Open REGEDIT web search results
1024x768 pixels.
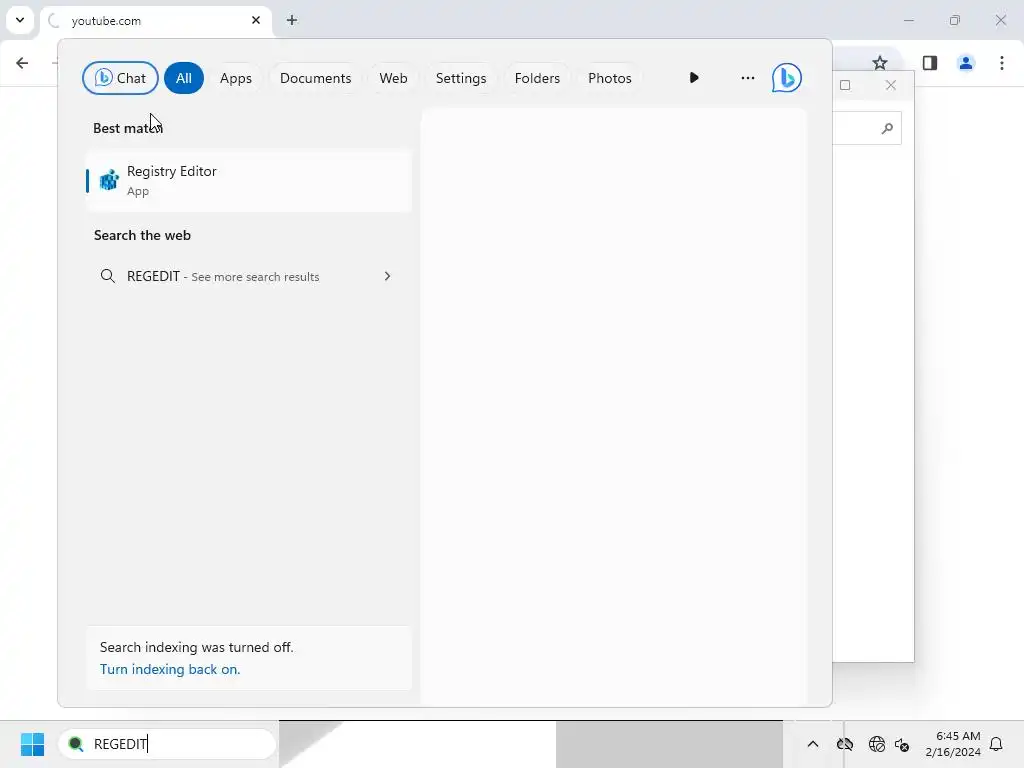(x=248, y=276)
